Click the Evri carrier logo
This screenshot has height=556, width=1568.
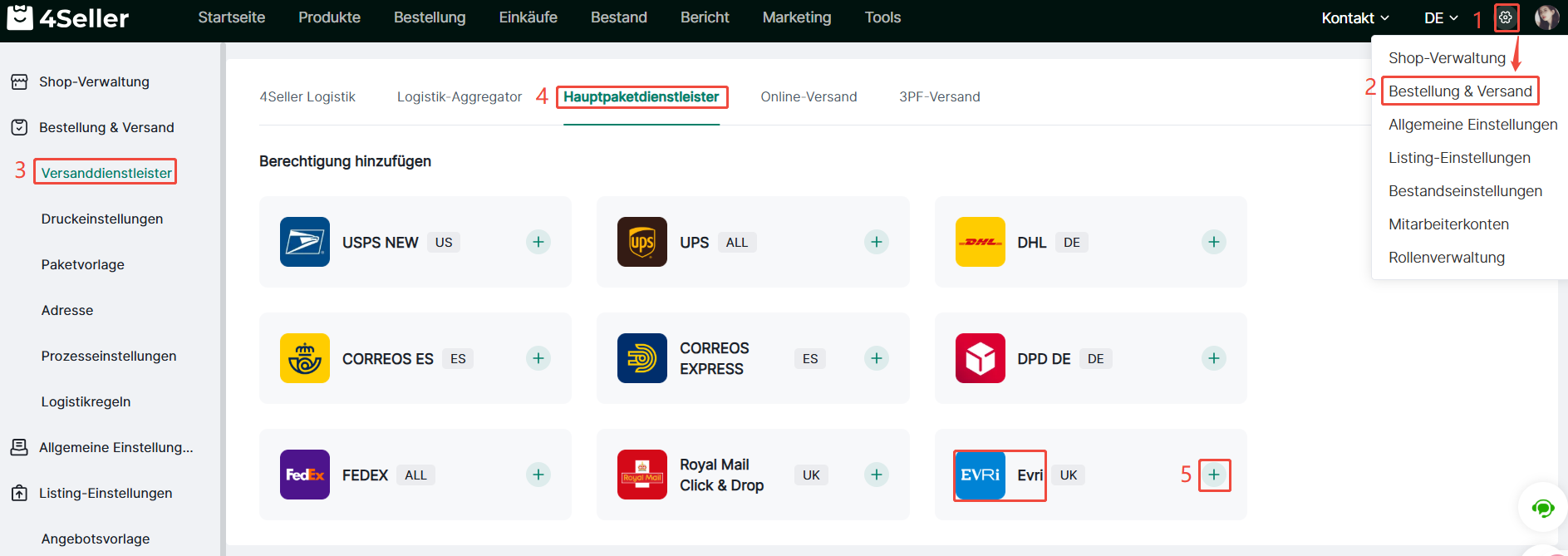pyautogui.click(x=981, y=475)
